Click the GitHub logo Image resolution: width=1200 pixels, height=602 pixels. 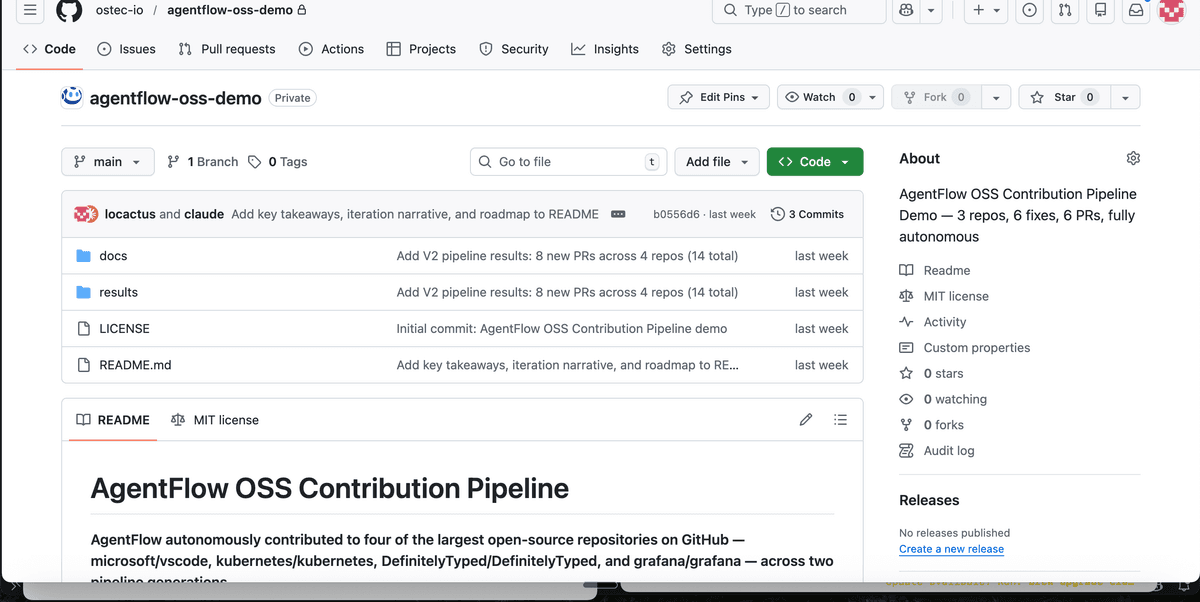click(x=68, y=10)
